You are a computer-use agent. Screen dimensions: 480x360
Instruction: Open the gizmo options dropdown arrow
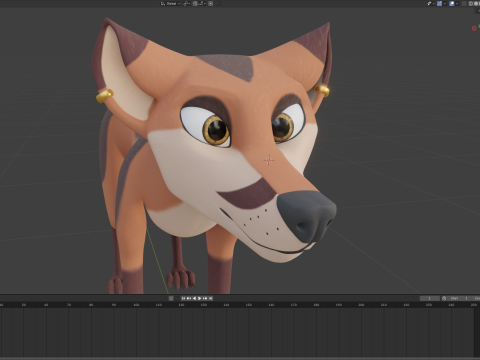pyautogui.click(x=445, y=3)
